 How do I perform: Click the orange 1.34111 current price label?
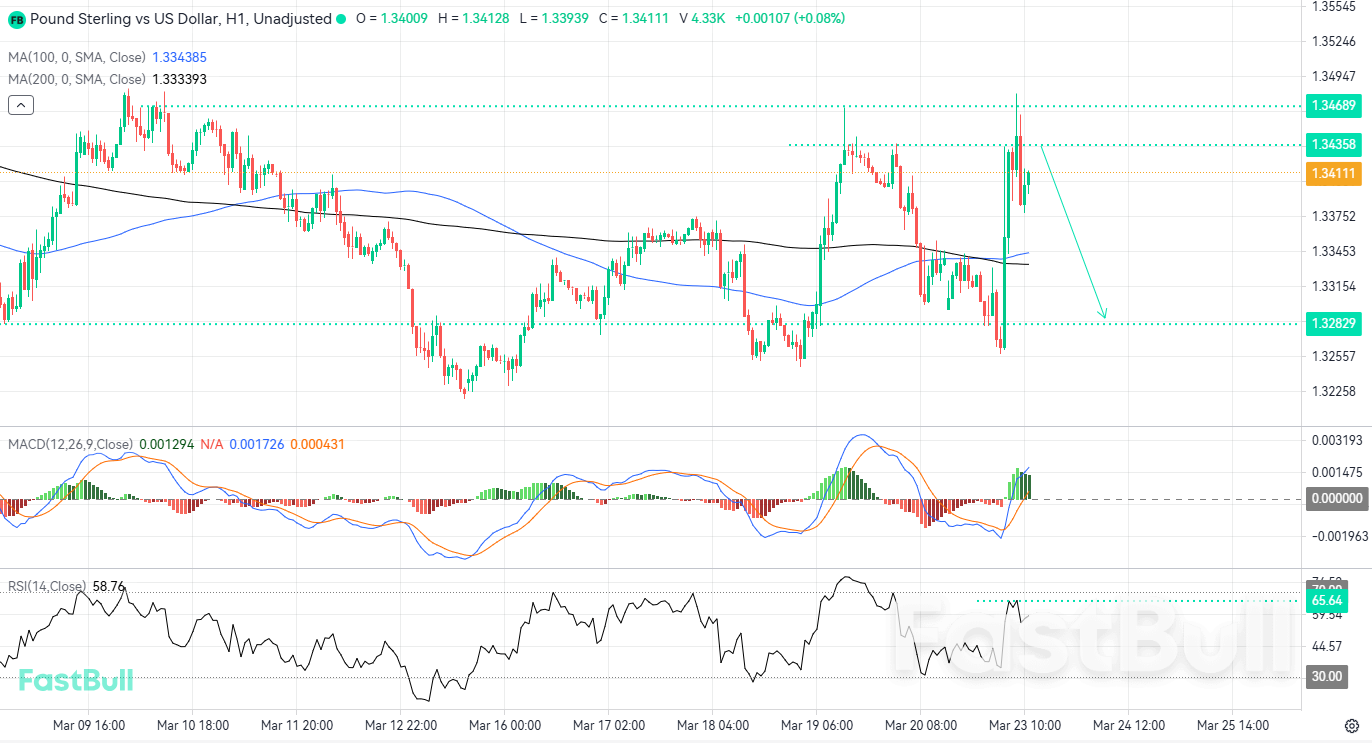pyautogui.click(x=1333, y=173)
